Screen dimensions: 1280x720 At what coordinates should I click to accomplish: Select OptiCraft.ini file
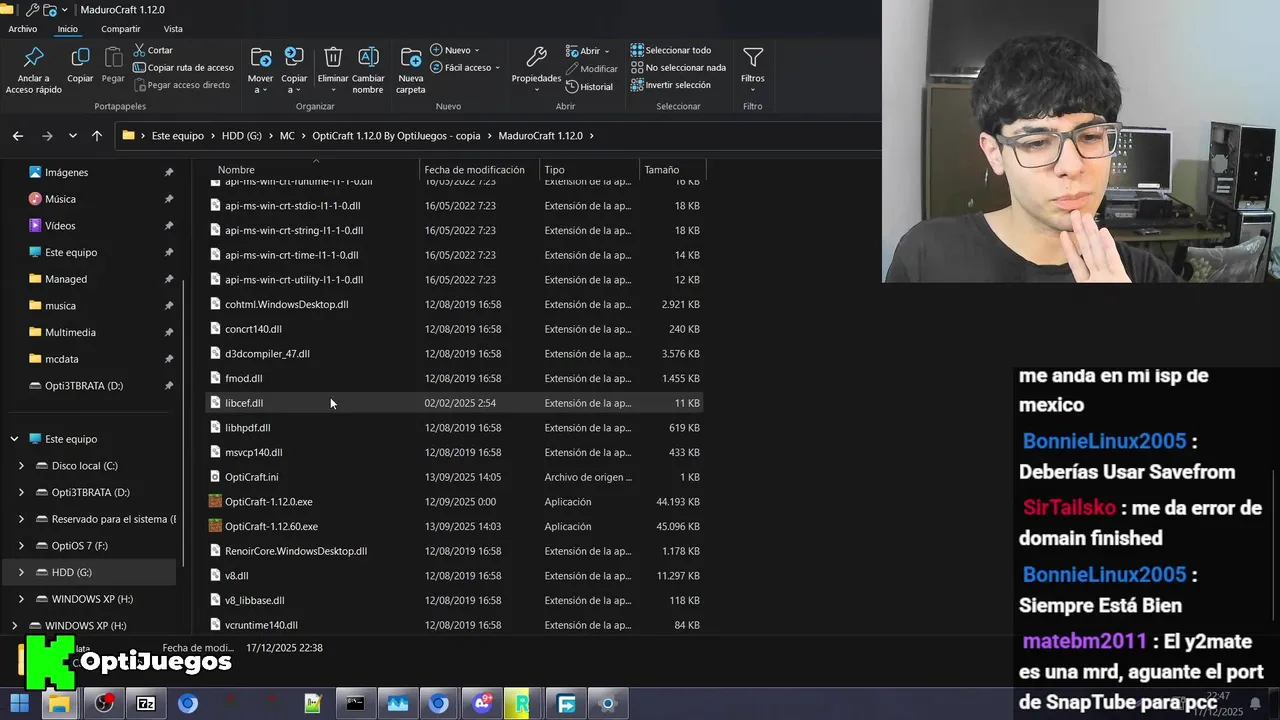(454, 477)
